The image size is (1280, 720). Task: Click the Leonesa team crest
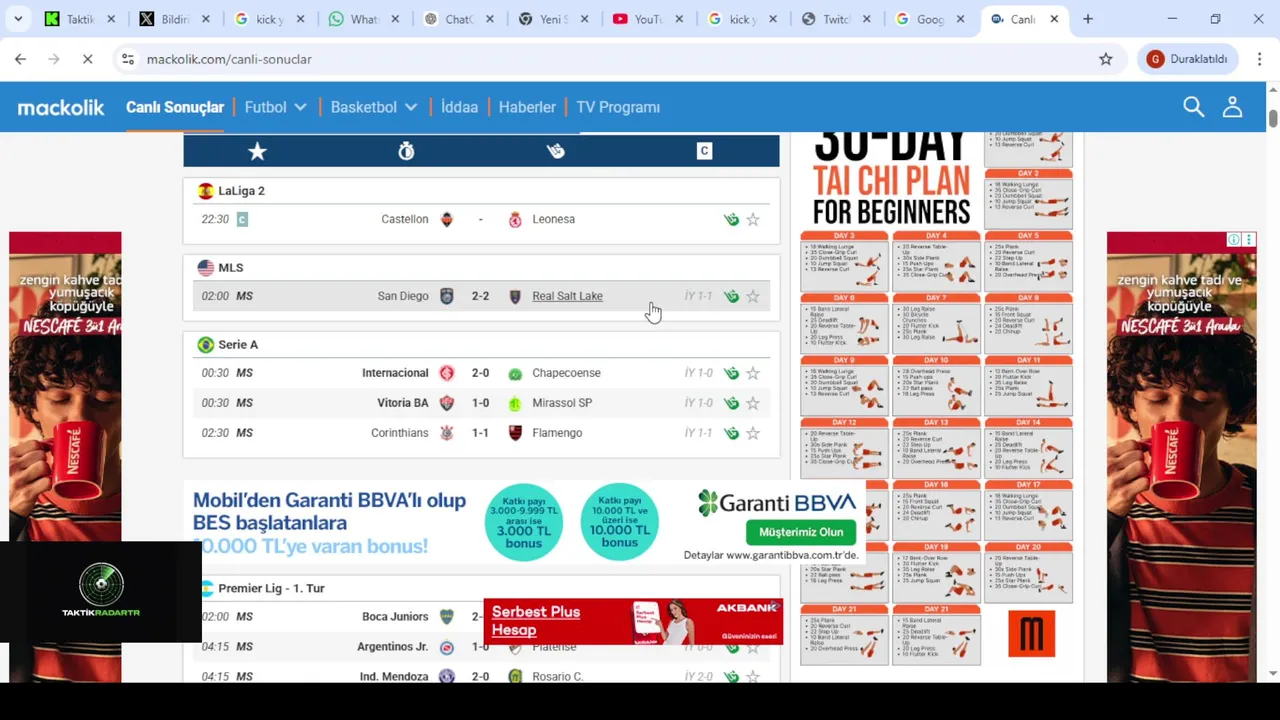515,219
